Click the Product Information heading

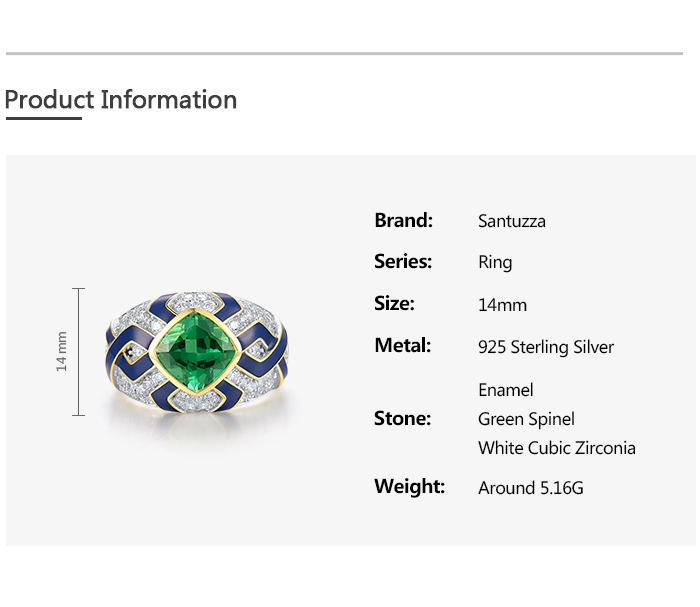[120, 100]
